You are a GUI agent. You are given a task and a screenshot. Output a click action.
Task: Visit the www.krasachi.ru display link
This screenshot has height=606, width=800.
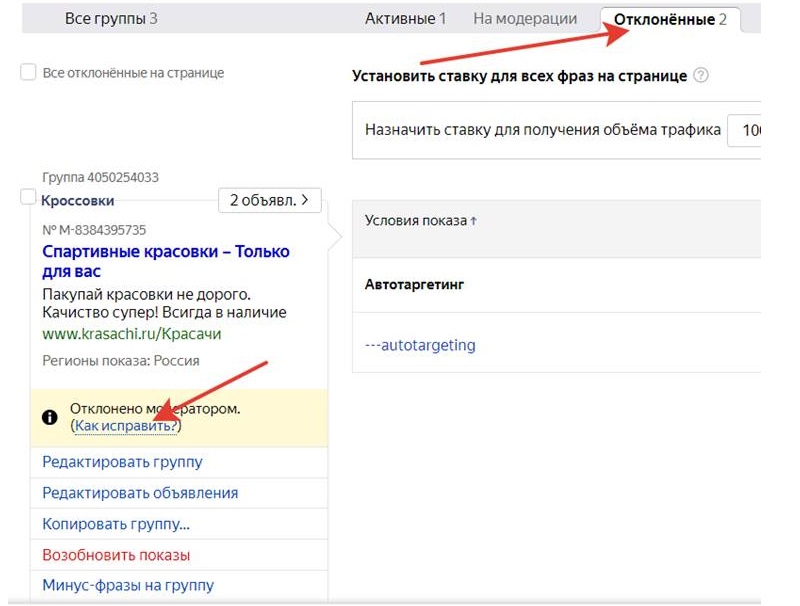click(x=131, y=333)
